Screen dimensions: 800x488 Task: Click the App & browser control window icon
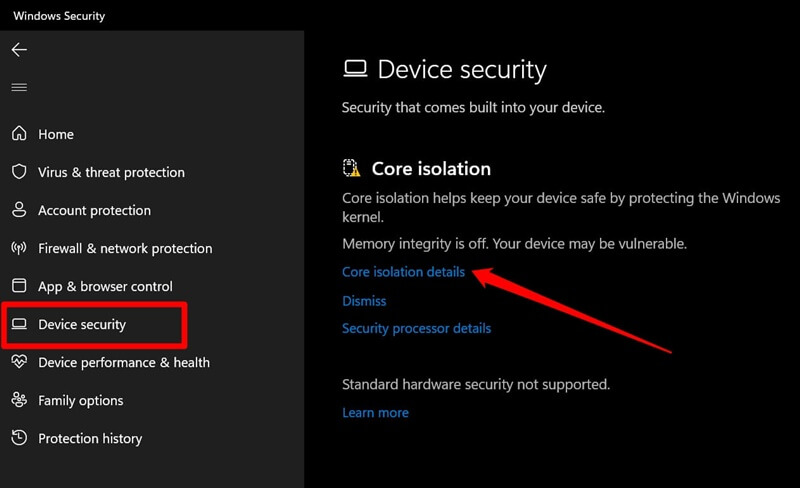pos(19,286)
